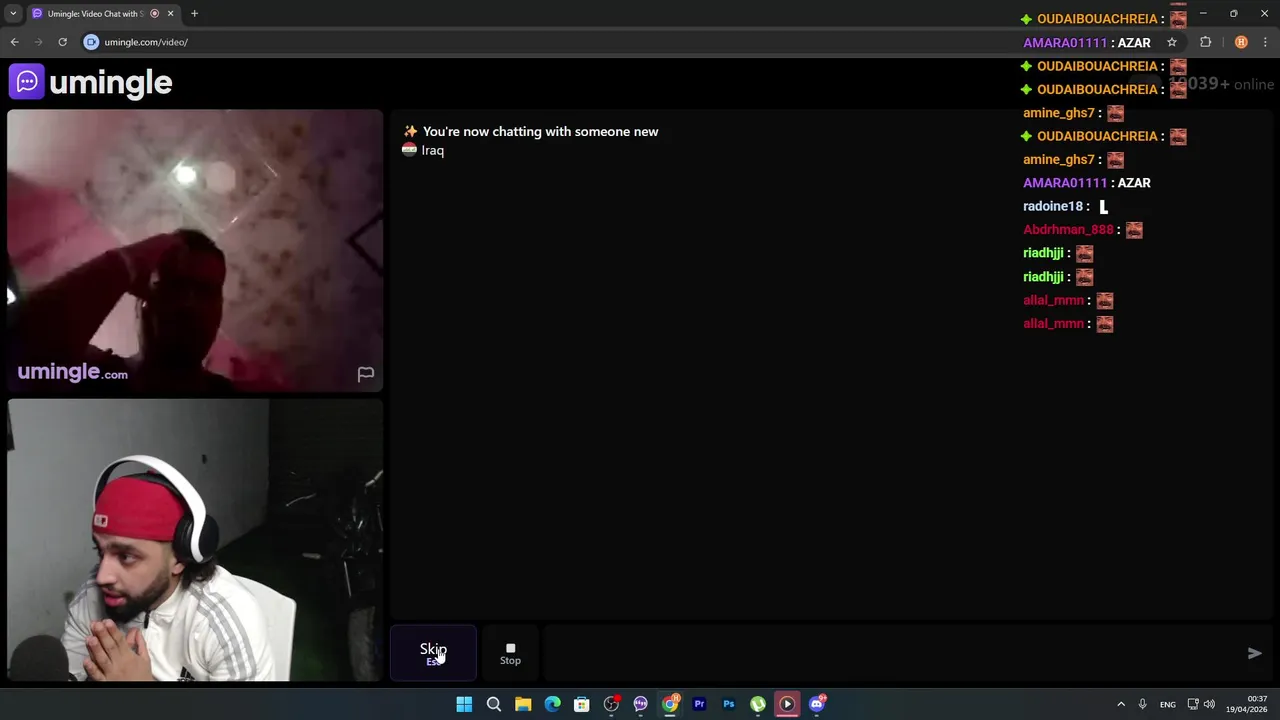Go back in browser history
The height and width of the screenshot is (720, 1280).
coord(14,42)
